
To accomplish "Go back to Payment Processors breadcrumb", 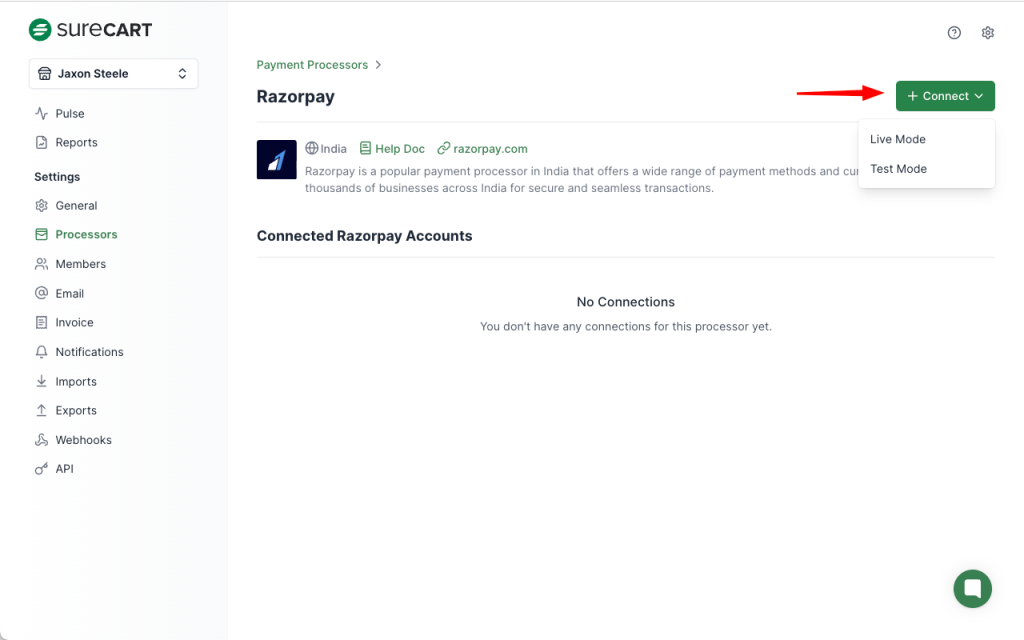I will tap(312, 65).
